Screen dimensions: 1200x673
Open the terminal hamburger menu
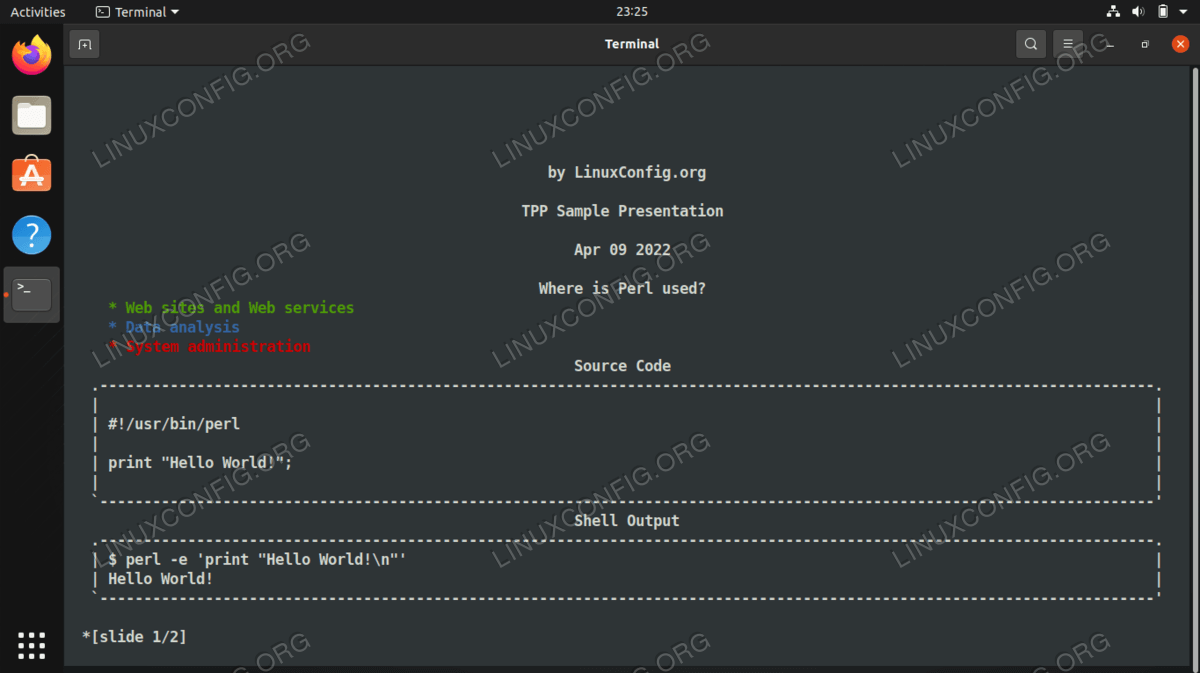(1068, 44)
